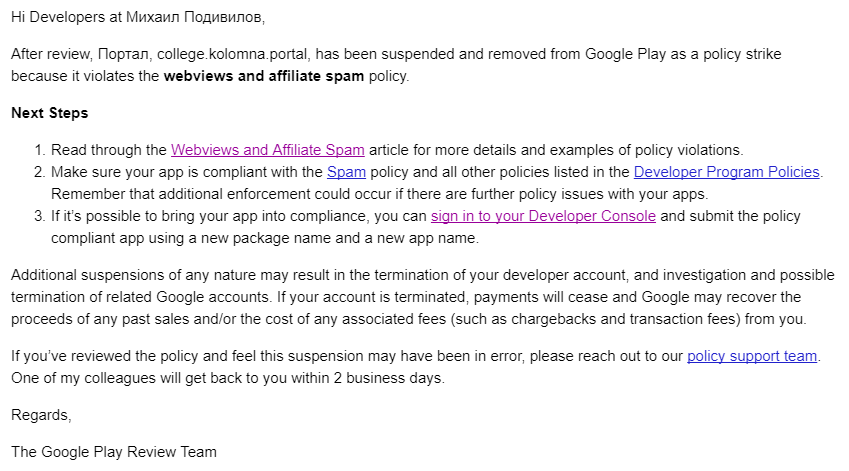The height and width of the screenshot is (471, 849).
Task: Click the list number 3 marker
Action: click(39, 216)
